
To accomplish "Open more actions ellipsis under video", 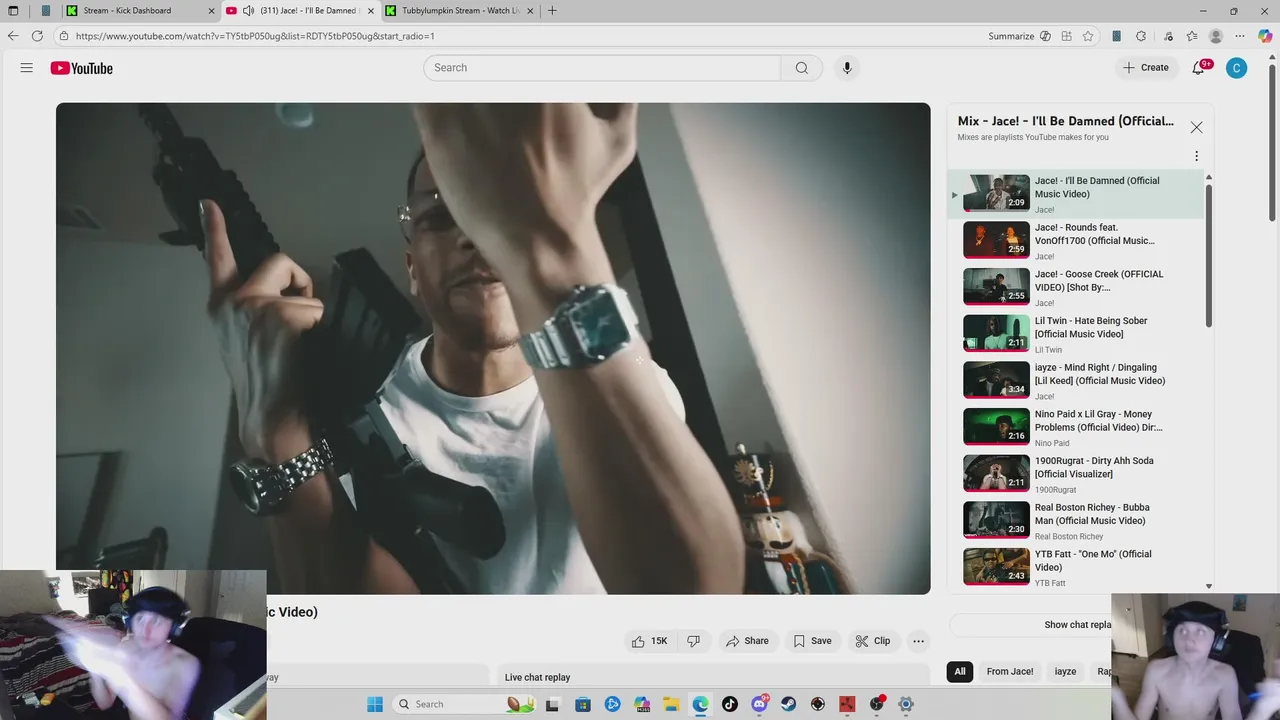I will point(918,641).
